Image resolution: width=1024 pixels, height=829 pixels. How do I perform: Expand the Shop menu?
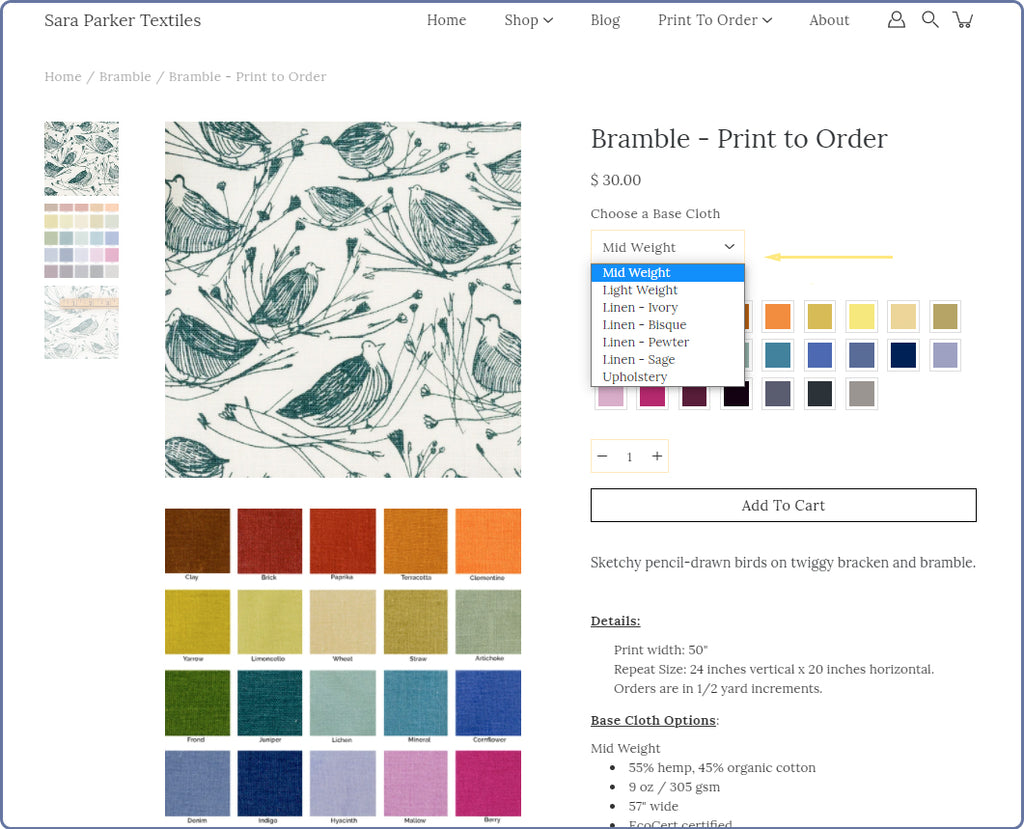coord(528,20)
